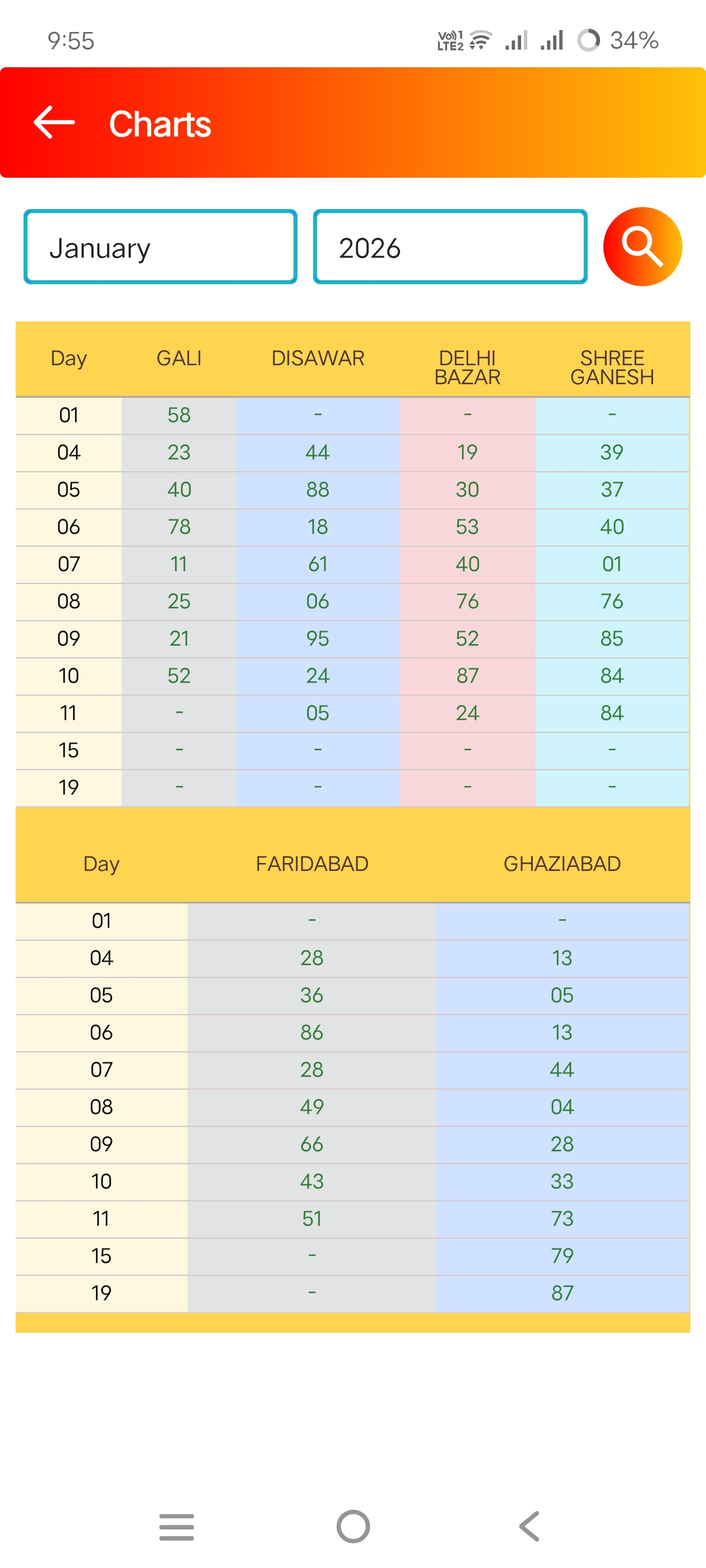
Task: Tap the DELHI BAZAR column header
Action: tap(467, 368)
